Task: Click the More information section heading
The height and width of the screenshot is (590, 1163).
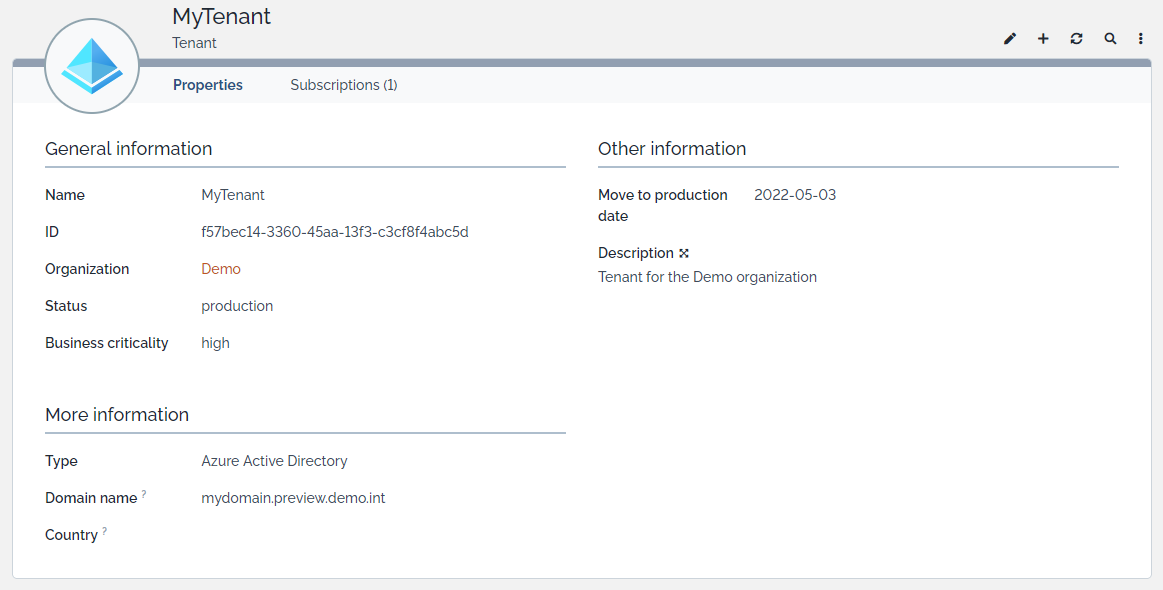Action: (117, 415)
